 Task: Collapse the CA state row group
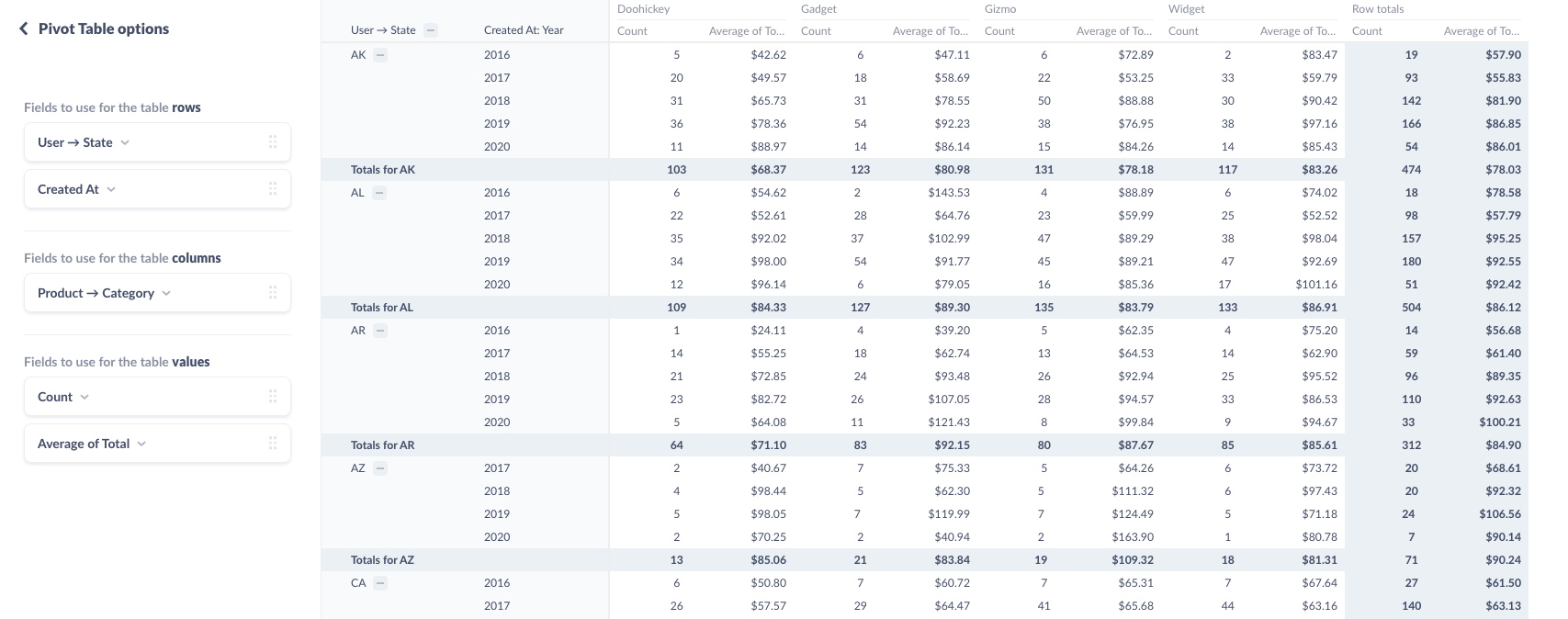pos(380,583)
